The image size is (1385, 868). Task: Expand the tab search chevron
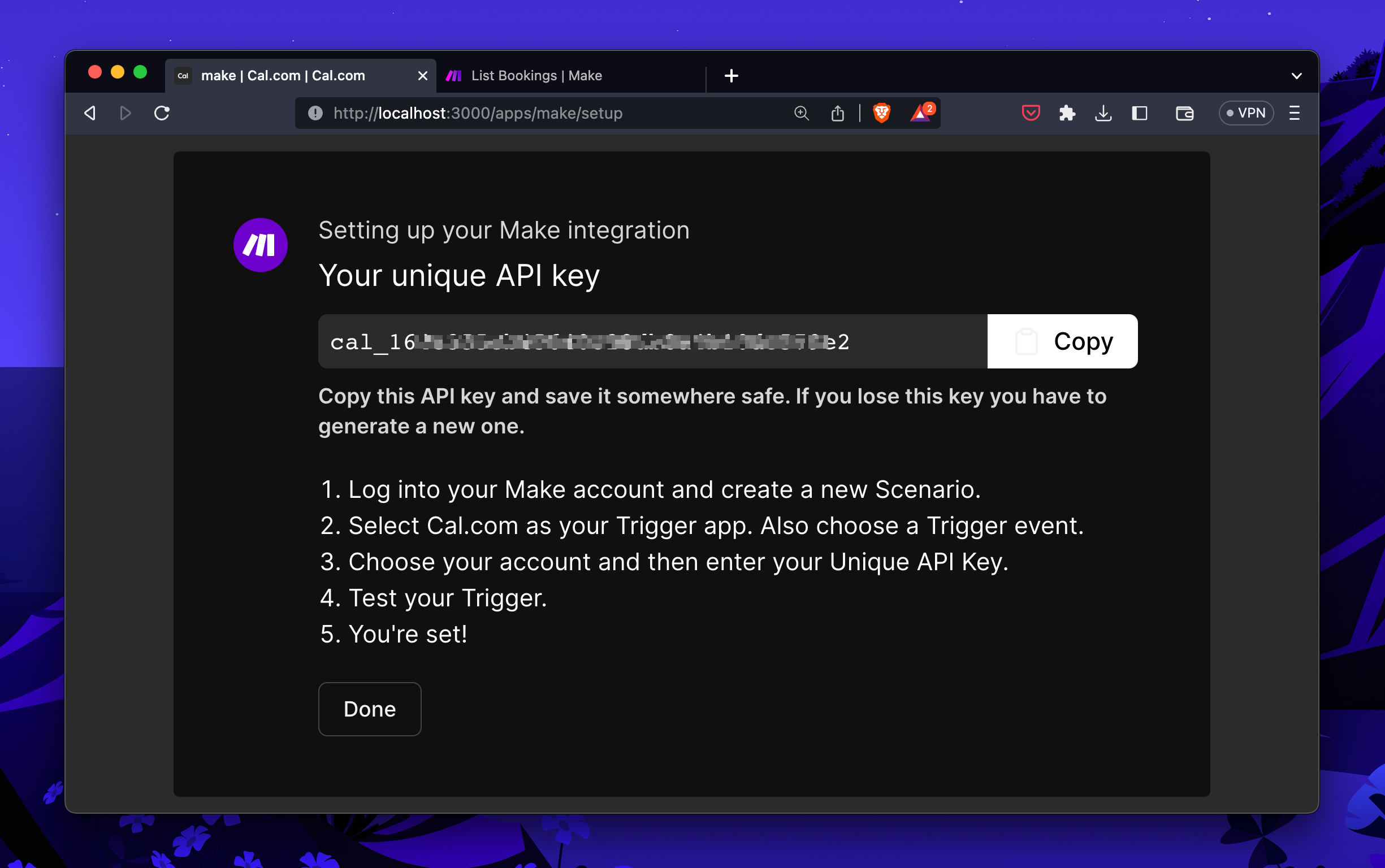pyautogui.click(x=1297, y=76)
